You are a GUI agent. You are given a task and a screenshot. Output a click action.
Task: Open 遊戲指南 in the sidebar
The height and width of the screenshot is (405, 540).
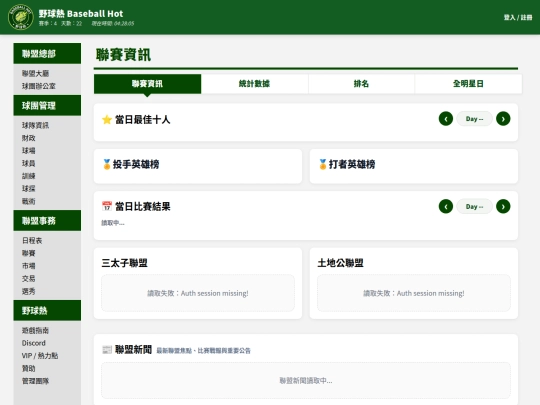pyautogui.click(x=35, y=331)
